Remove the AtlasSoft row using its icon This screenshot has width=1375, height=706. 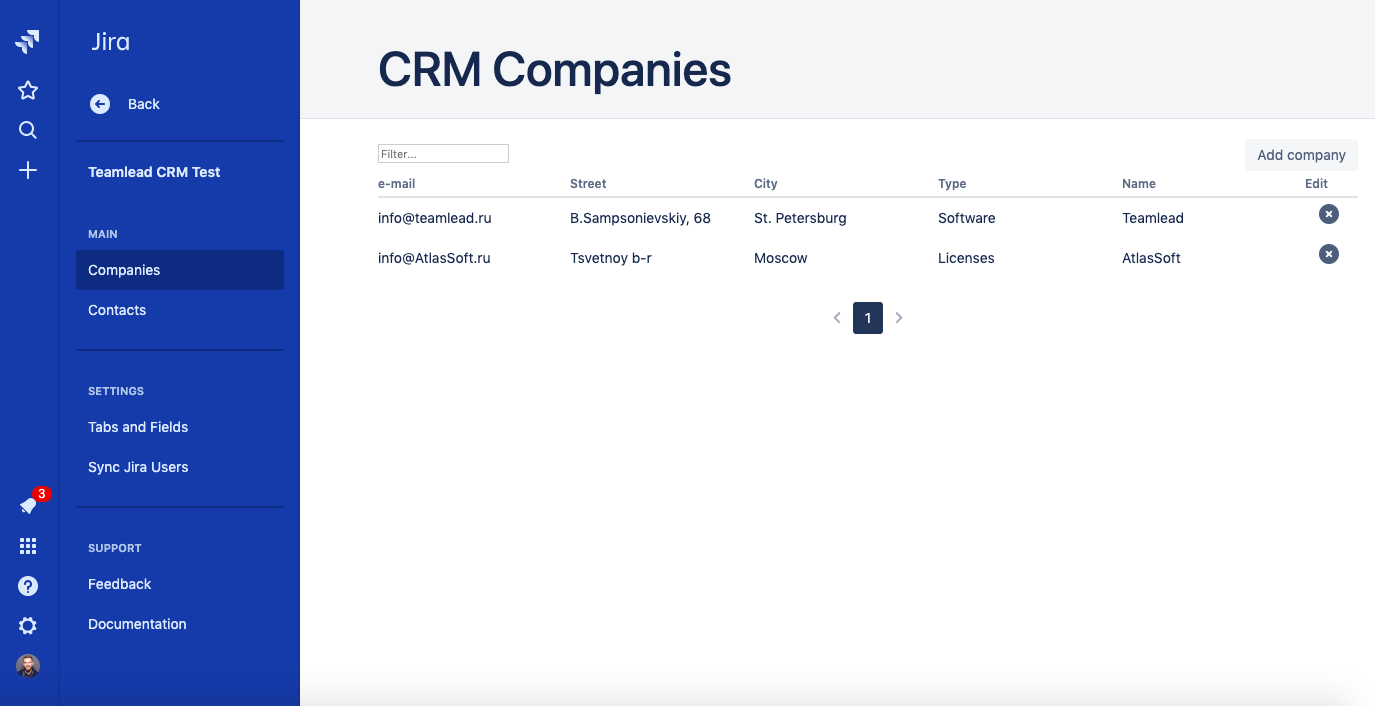(1328, 254)
